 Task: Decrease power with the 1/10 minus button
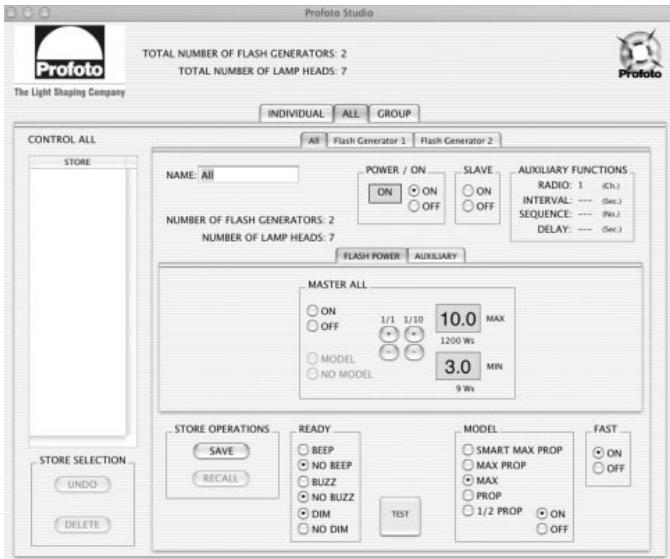click(414, 353)
